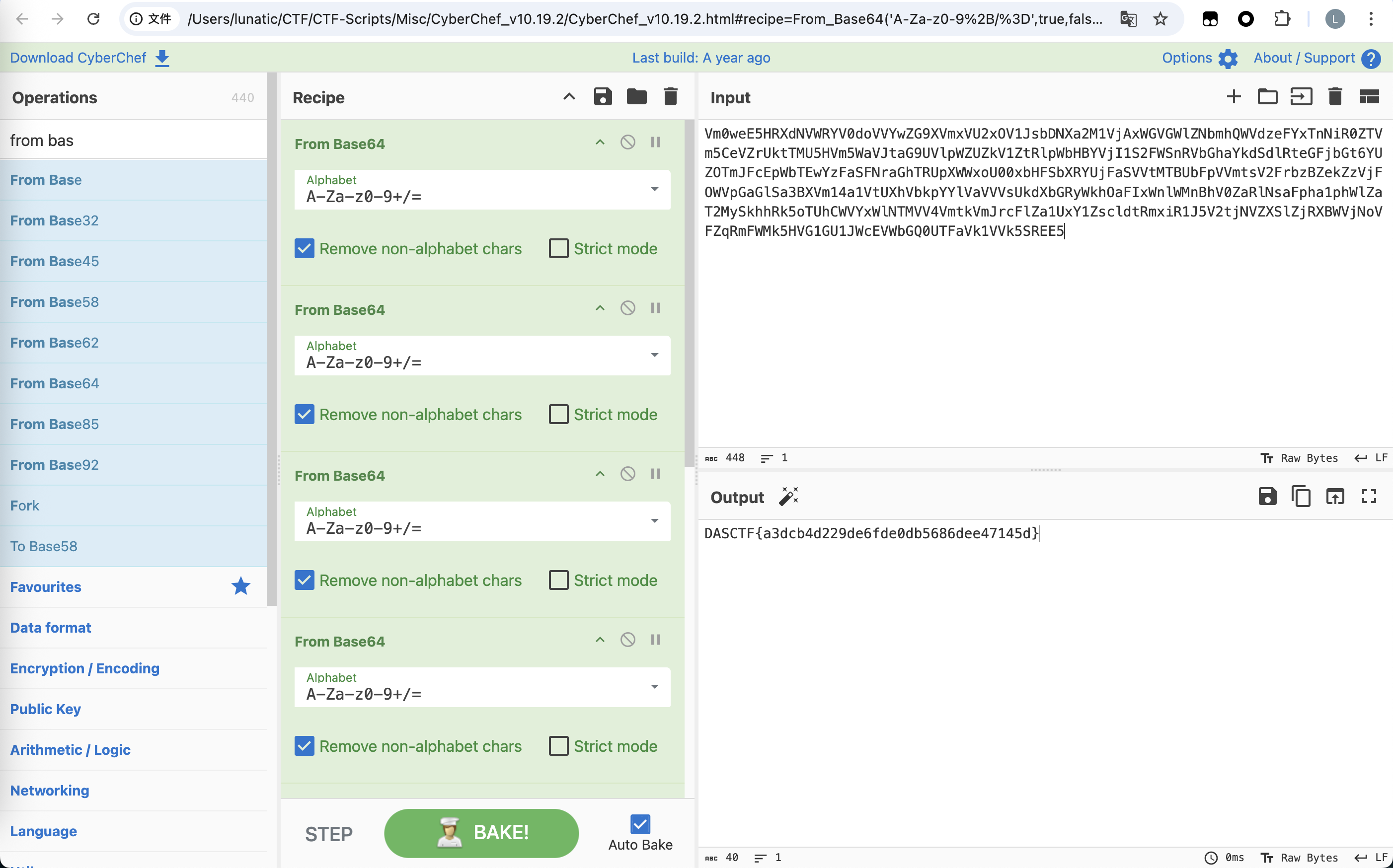The image size is (1393, 868).
Task: Open Alphabet dropdown in third From Base64
Action: (482, 521)
